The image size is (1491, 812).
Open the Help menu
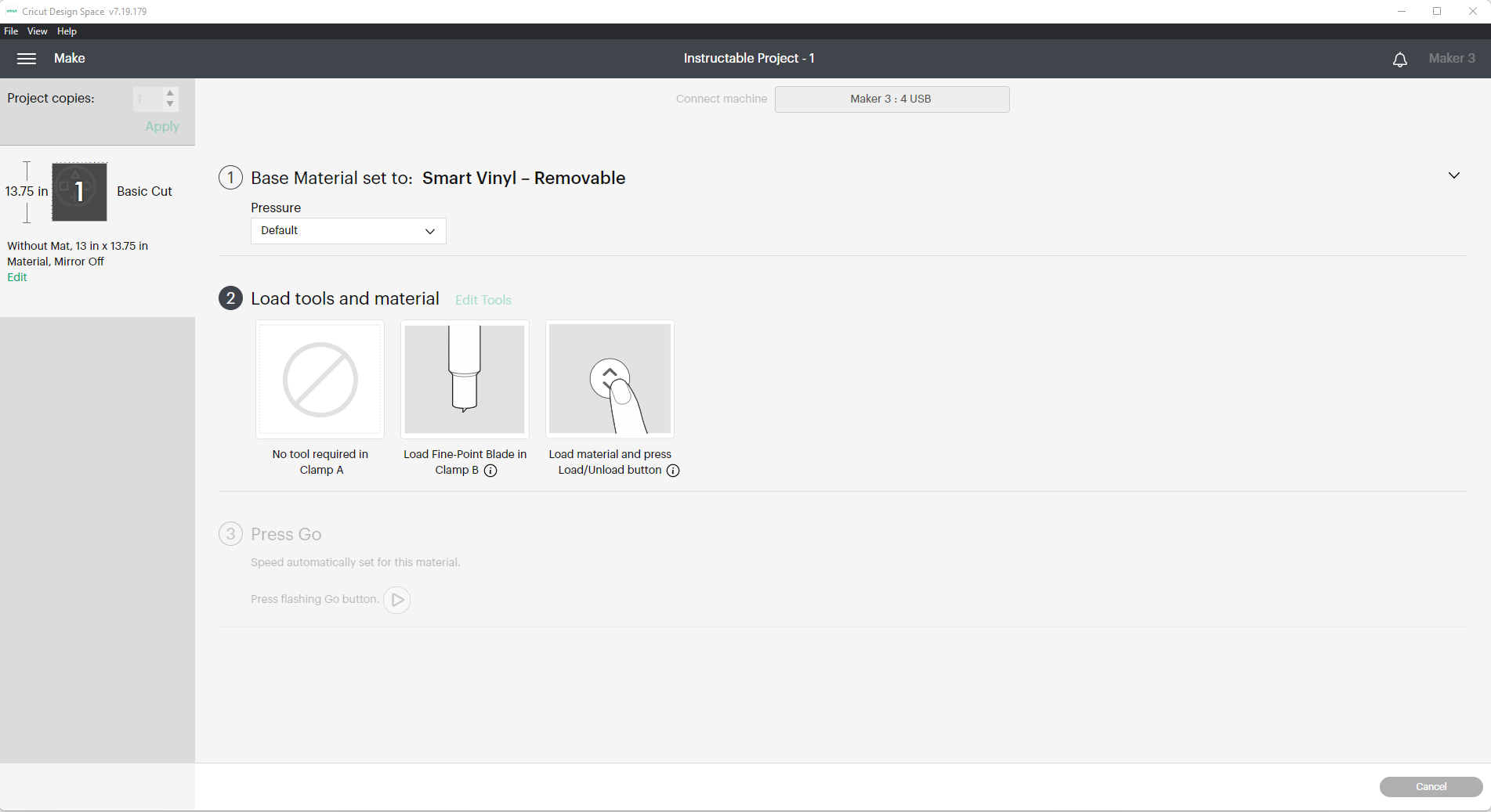[67, 31]
